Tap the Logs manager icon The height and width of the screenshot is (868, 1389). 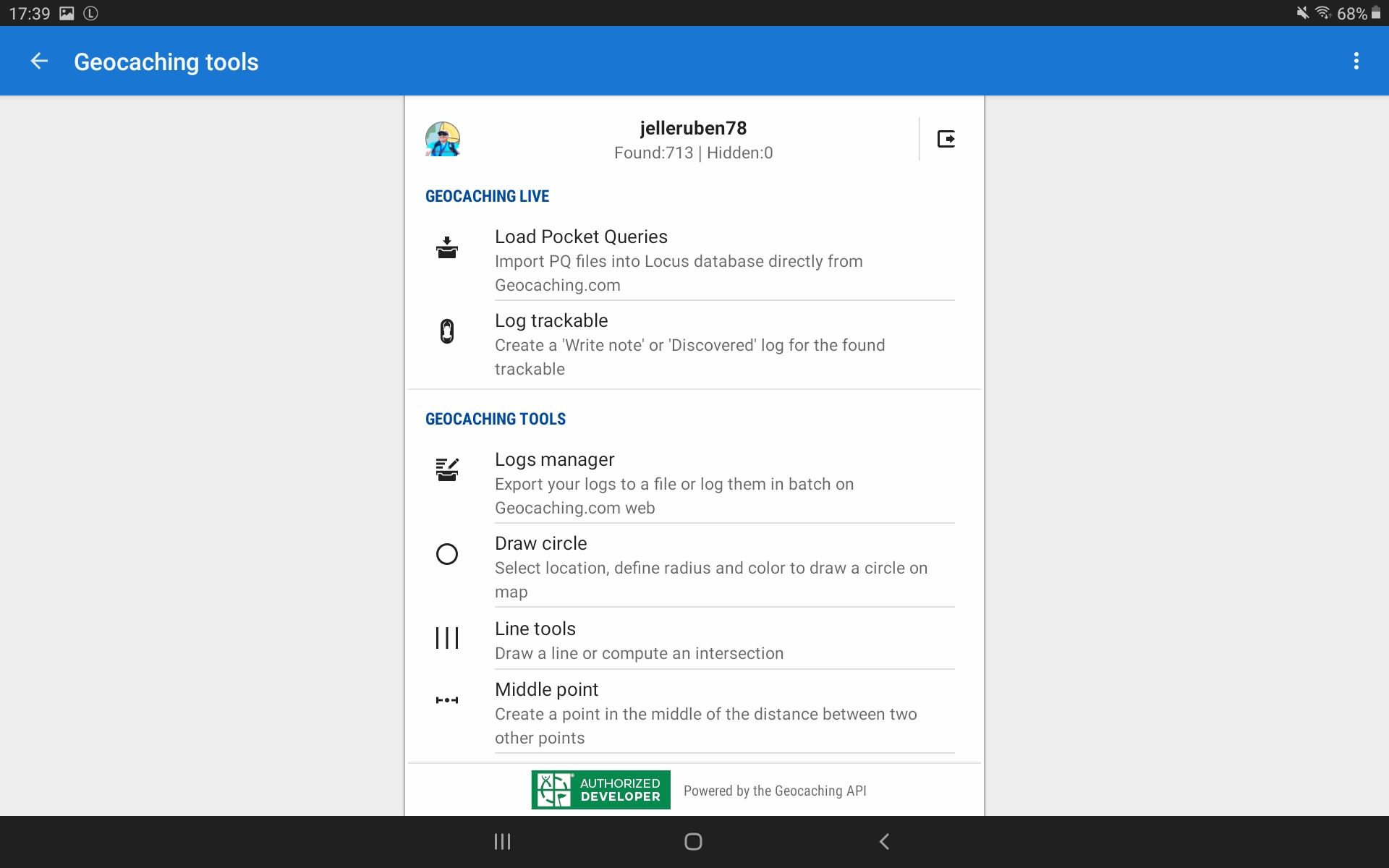point(447,469)
